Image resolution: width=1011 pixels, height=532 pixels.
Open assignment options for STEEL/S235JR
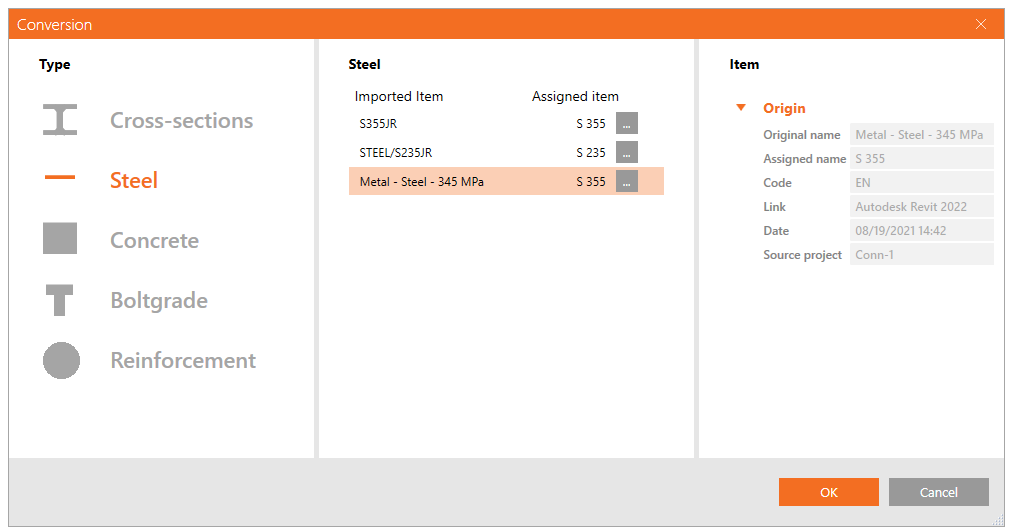[x=627, y=153]
